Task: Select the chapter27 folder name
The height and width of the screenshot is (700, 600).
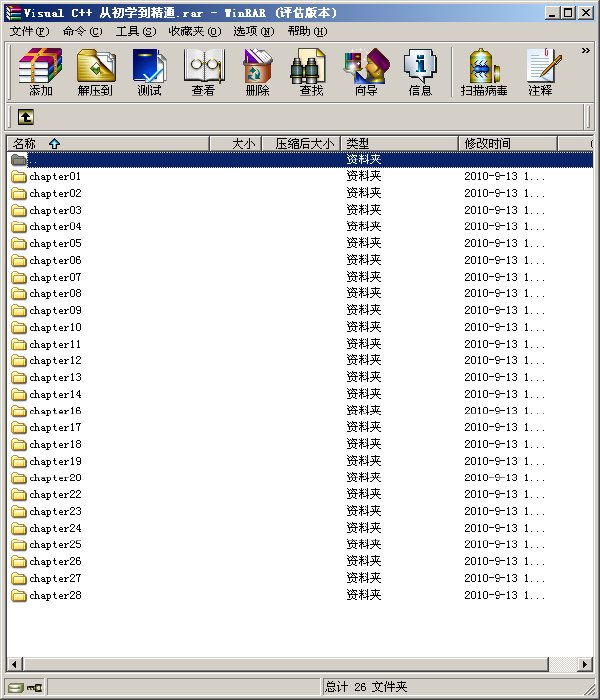Action: 55,579
